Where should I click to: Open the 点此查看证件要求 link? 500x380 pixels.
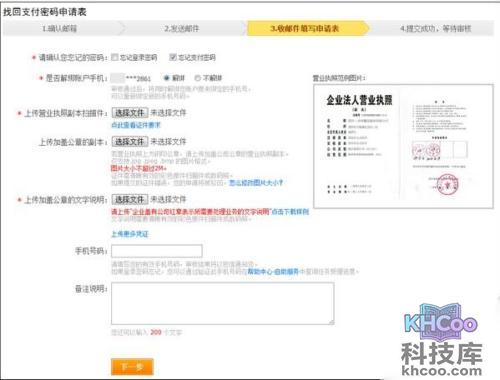[x=136, y=125]
